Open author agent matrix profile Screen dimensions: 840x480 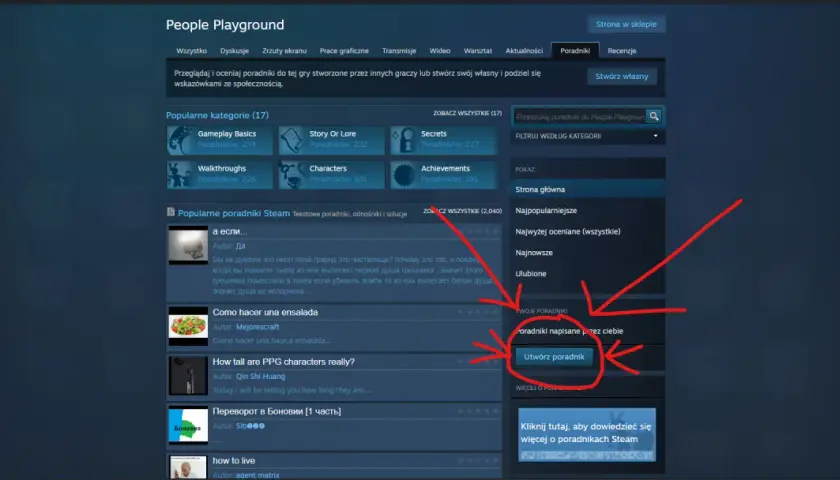click(257, 475)
